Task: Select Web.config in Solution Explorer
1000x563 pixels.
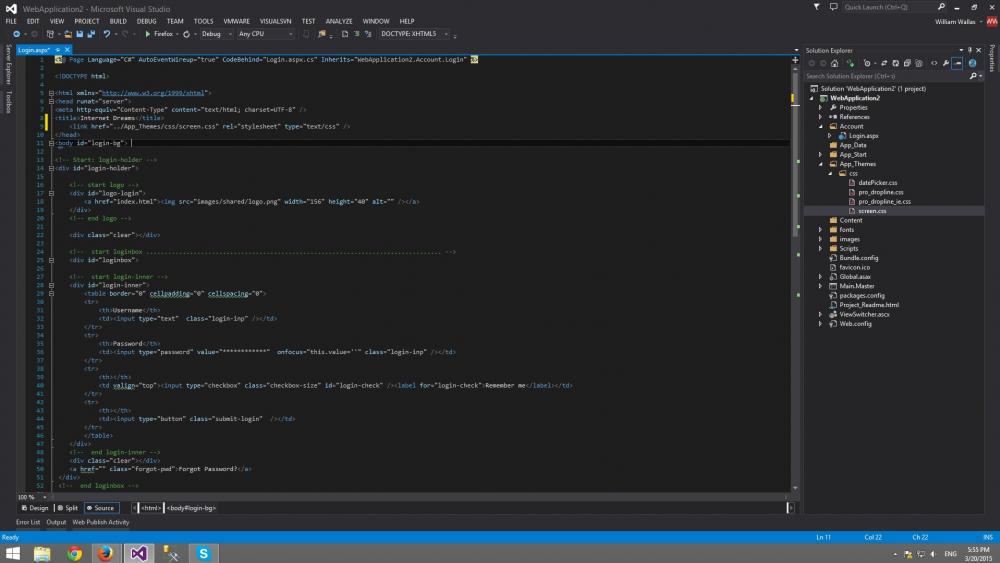Action: coord(855,324)
